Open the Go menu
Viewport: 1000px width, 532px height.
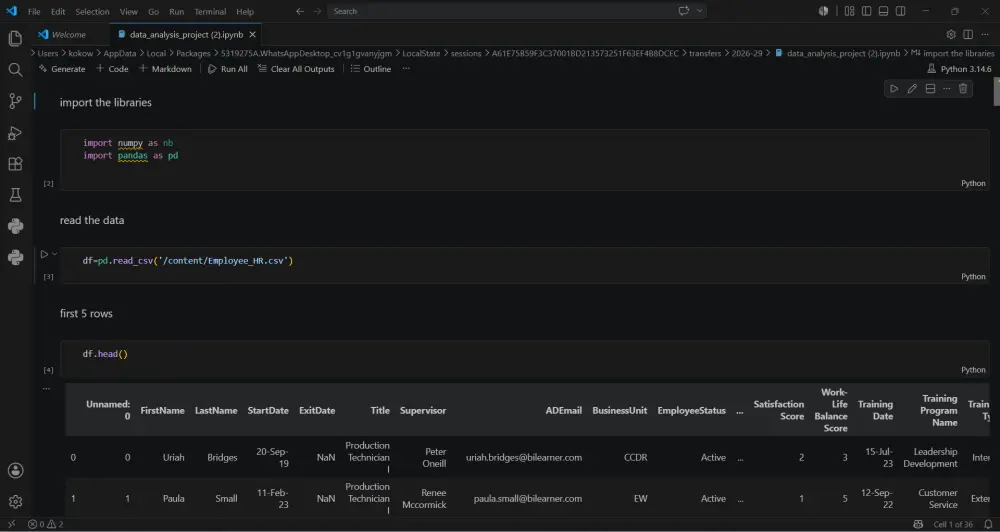click(x=153, y=11)
